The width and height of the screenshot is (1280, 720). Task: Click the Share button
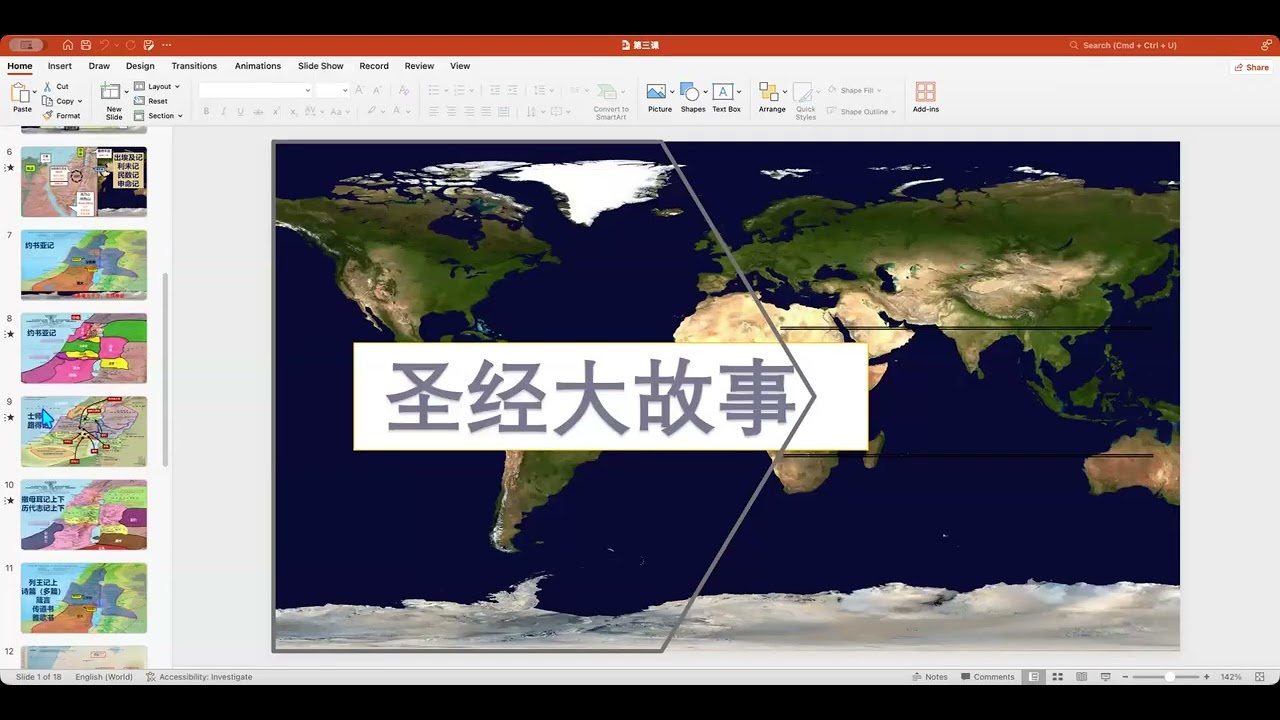pos(1251,67)
